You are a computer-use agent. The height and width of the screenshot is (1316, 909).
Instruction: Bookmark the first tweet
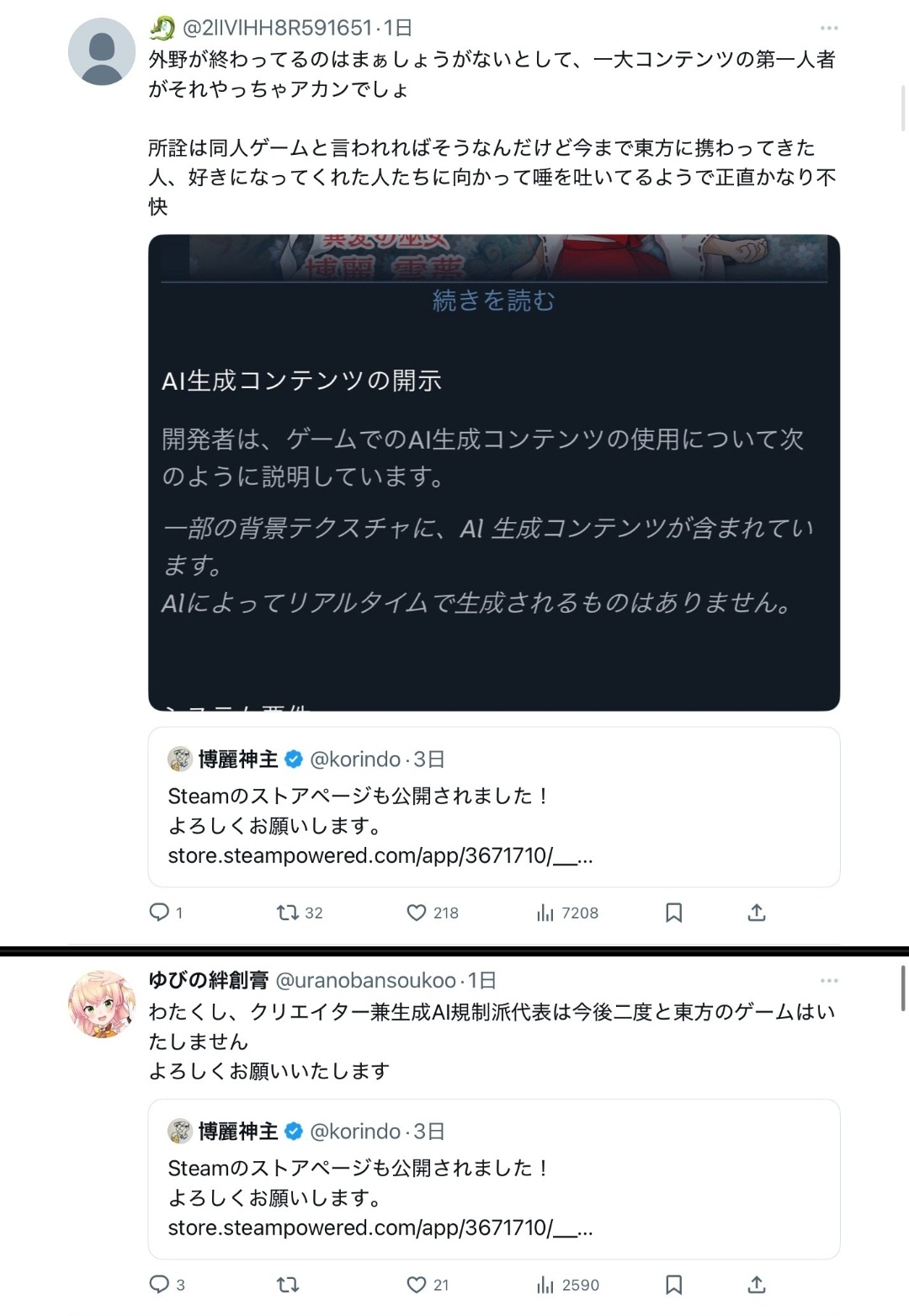tap(674, 912)
